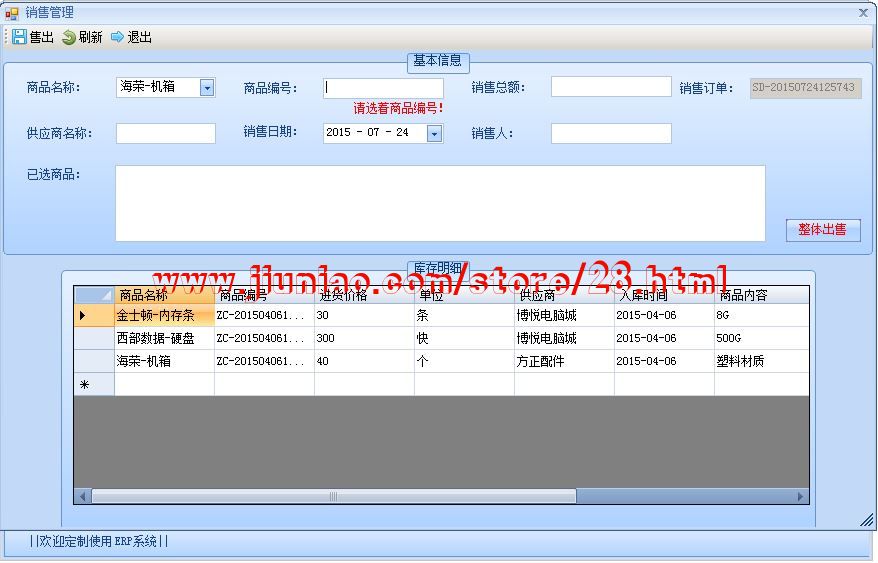Click the day 24 in sale date field
This screenshot has width=878, height=563.
402,133
